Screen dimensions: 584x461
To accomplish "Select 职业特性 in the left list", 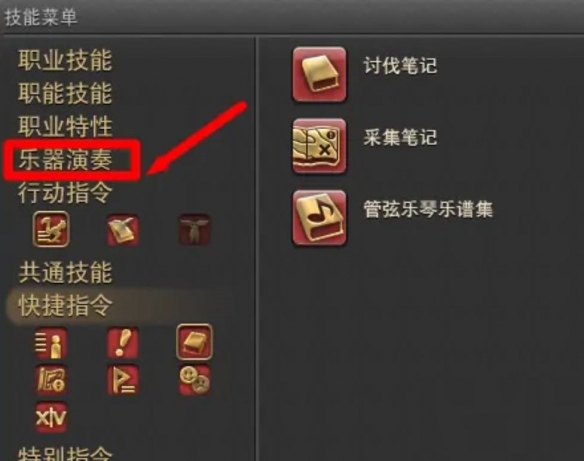I will click(x=65, y=127).
